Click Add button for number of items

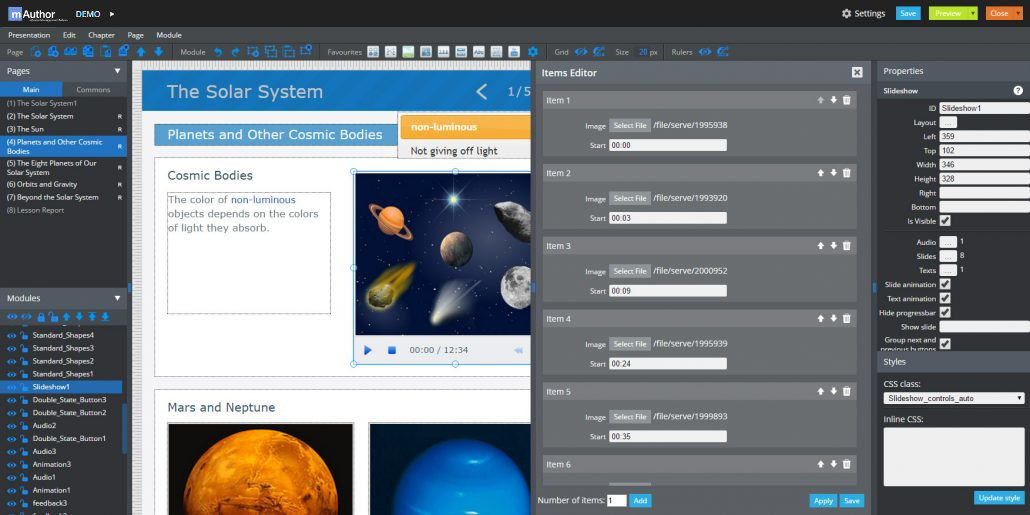point(640,501)
